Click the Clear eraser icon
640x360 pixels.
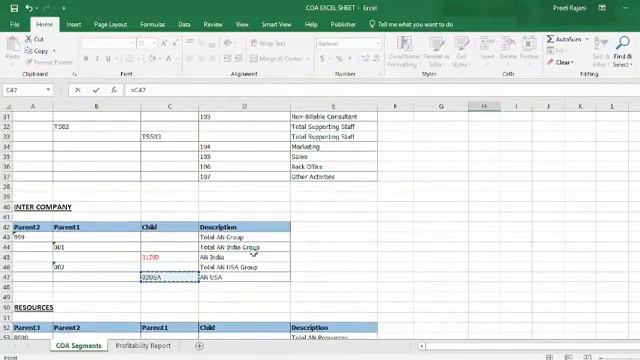point(550,62)
